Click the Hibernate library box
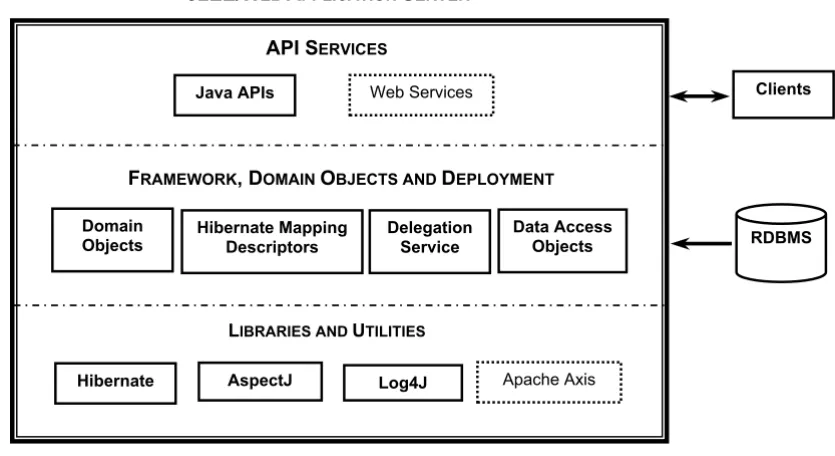 tap(115, 383)
